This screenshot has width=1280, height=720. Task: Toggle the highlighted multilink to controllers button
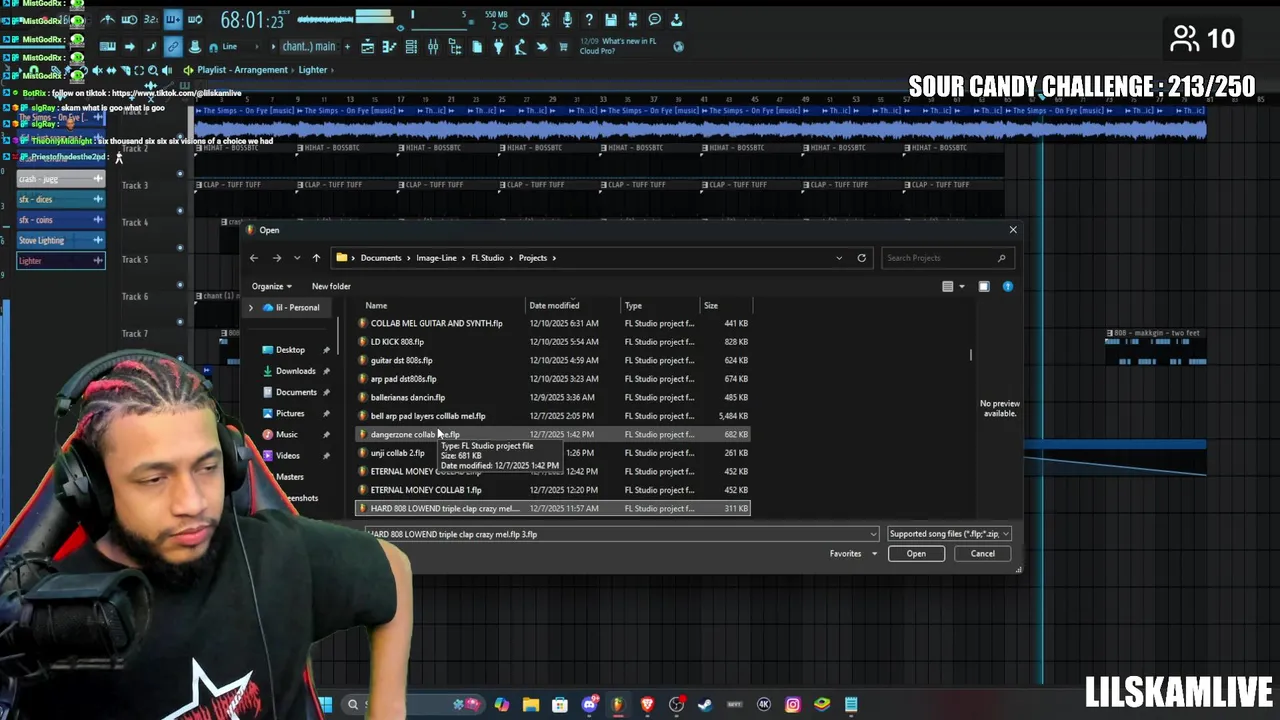173,46
